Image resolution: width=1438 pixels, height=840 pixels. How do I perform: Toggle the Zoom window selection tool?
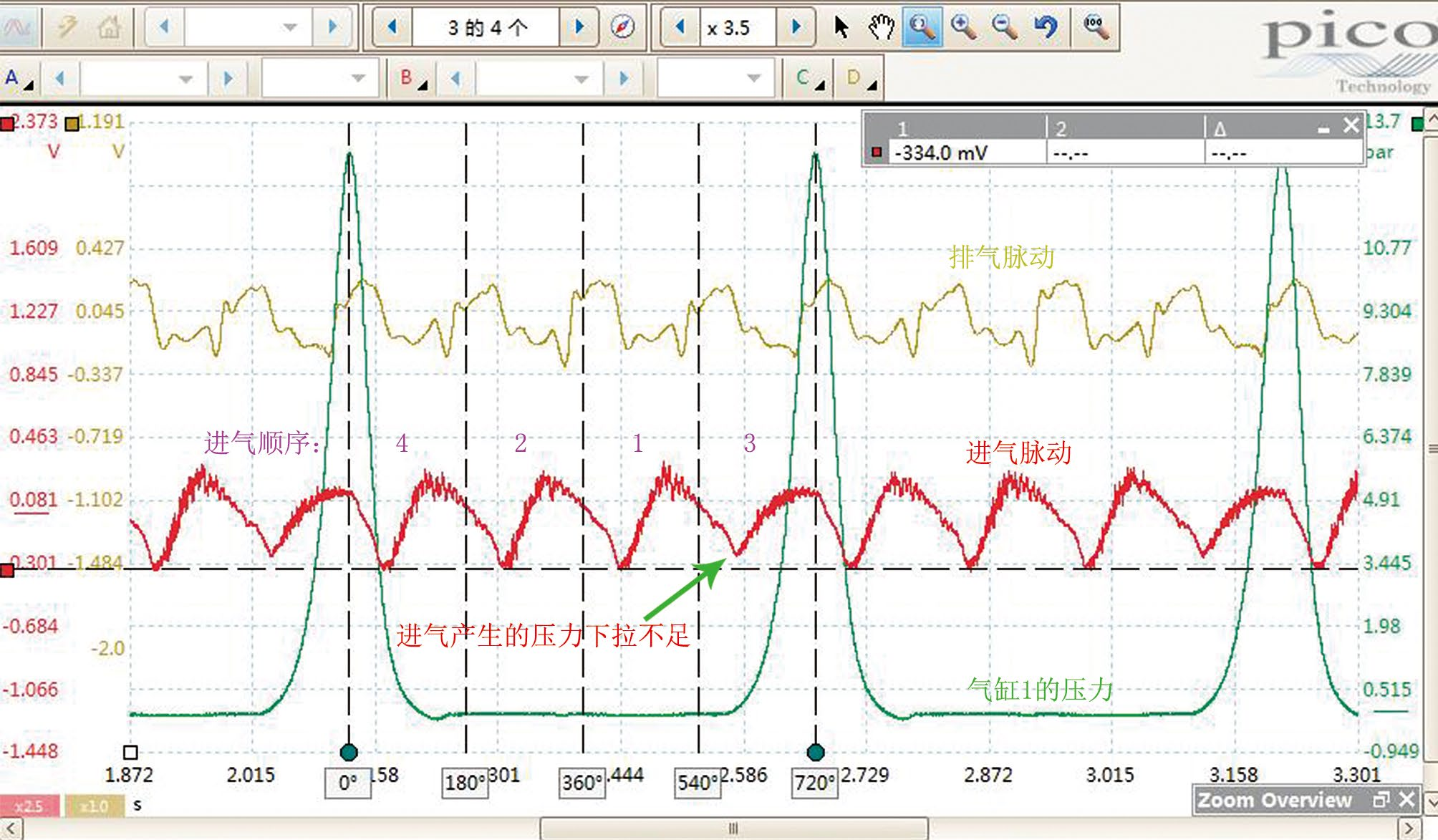922,27
